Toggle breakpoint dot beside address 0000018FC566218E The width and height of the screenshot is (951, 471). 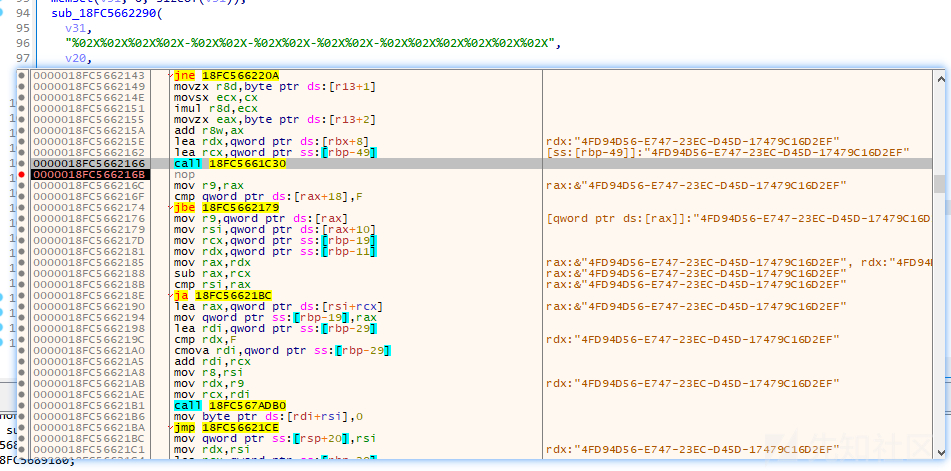[x=22, y=296]
